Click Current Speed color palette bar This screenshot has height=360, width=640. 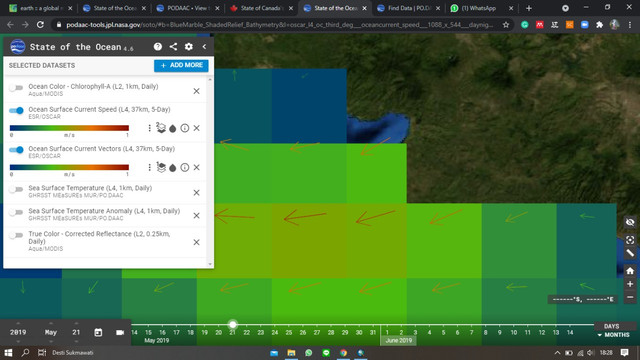click(69, 128)
